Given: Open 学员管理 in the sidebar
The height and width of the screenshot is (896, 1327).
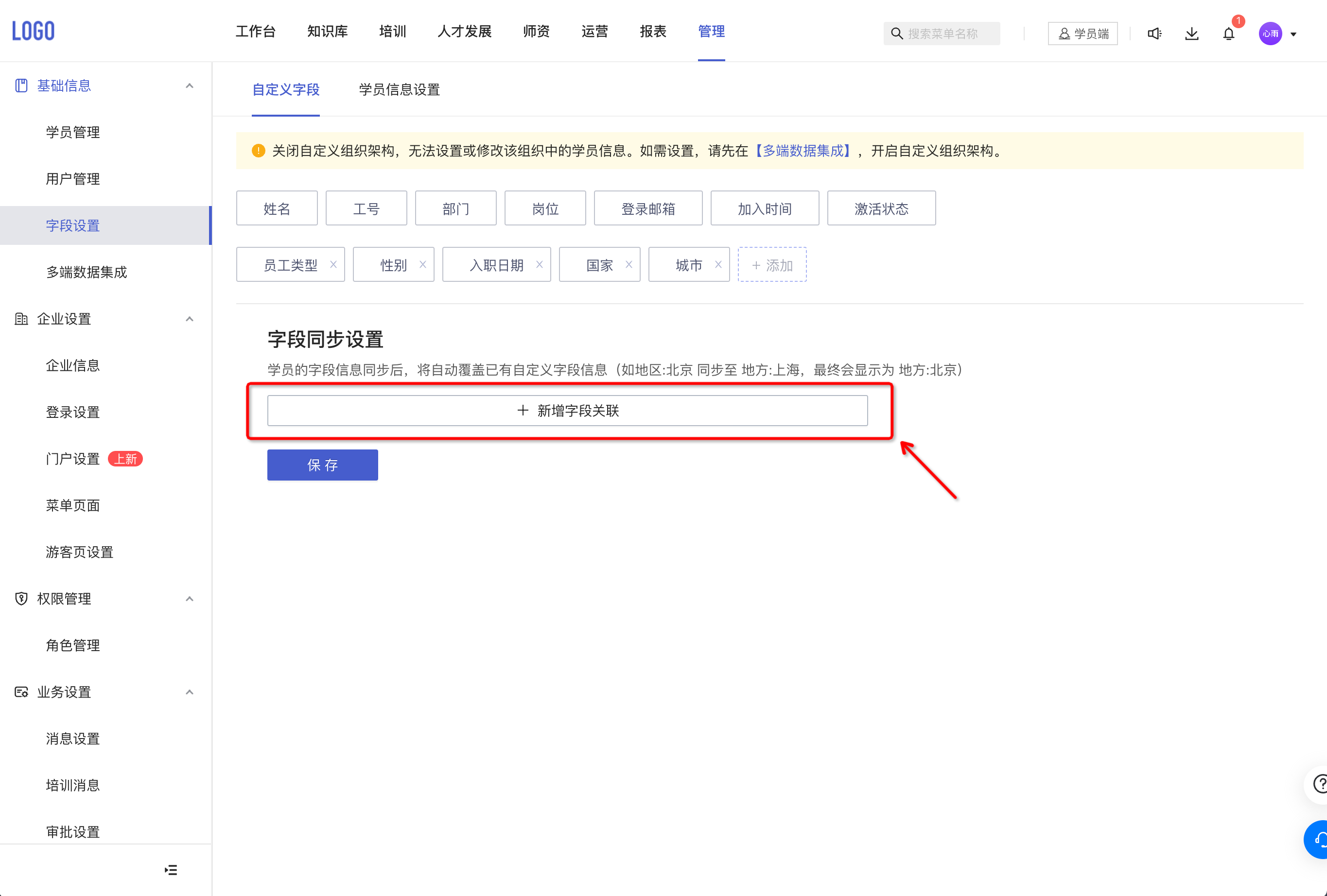Looking at the screenshot, I should tap(72, 132).
